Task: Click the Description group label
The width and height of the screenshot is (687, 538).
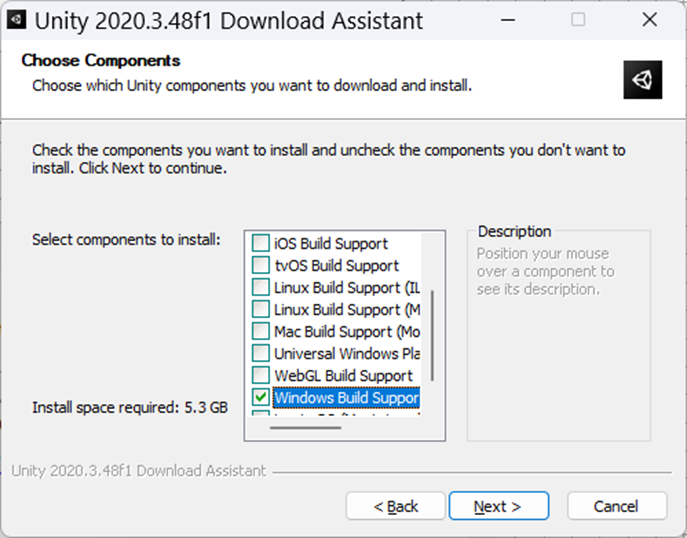Action: [x=514, y=231]
